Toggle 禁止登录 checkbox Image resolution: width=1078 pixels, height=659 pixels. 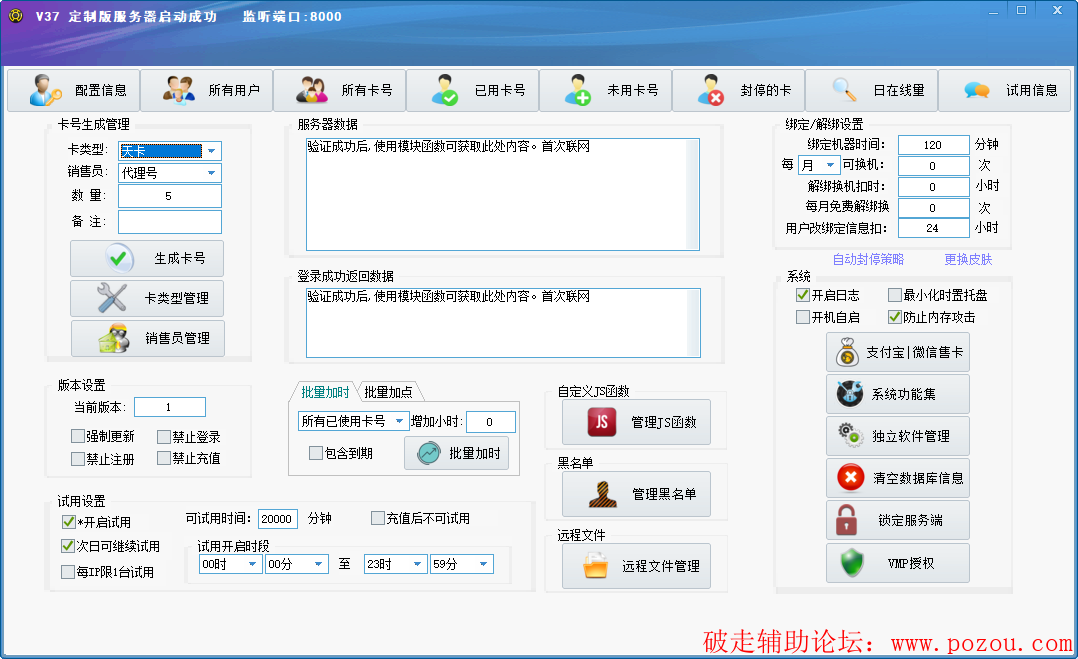click(164, 437)
